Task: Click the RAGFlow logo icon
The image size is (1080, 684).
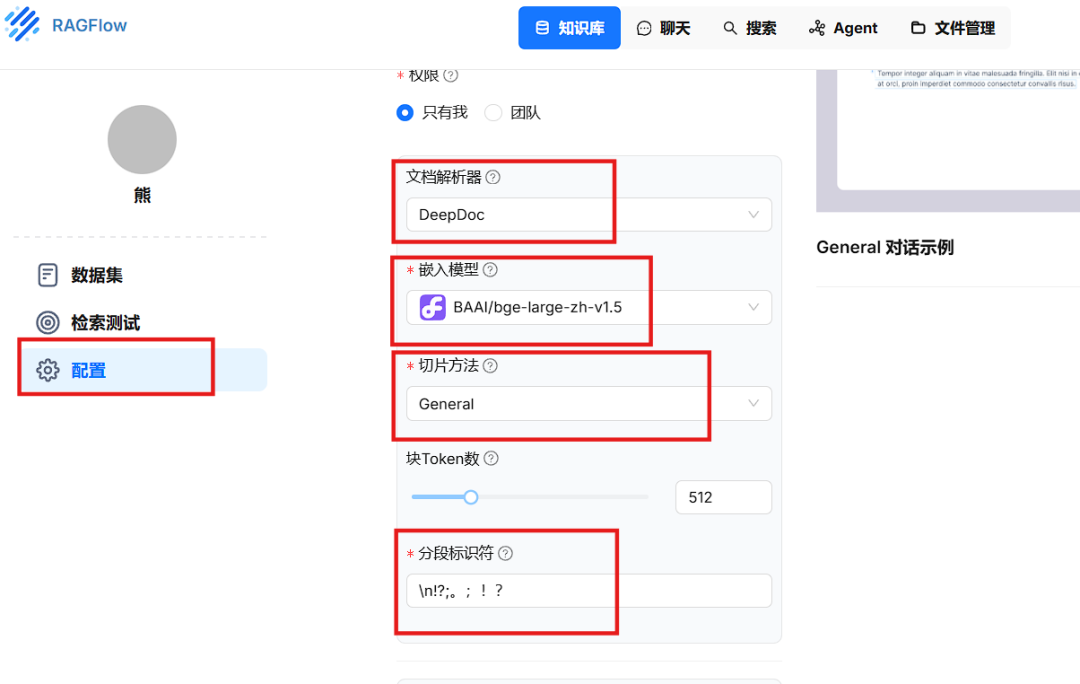Action: (22, 23)
